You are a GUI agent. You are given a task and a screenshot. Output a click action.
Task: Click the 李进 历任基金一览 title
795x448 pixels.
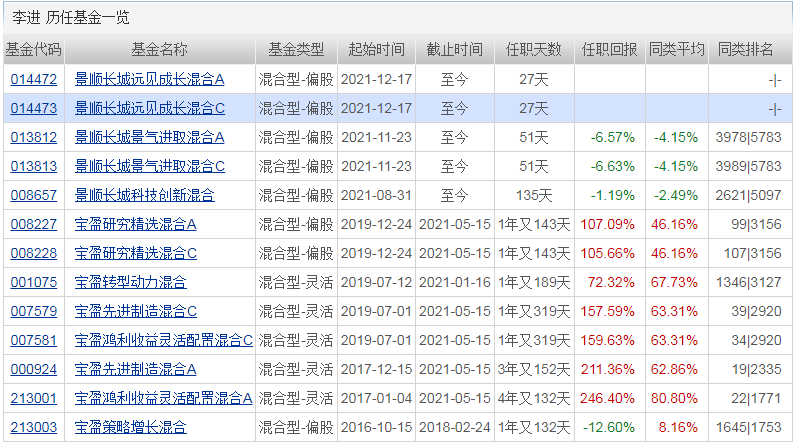70,18
